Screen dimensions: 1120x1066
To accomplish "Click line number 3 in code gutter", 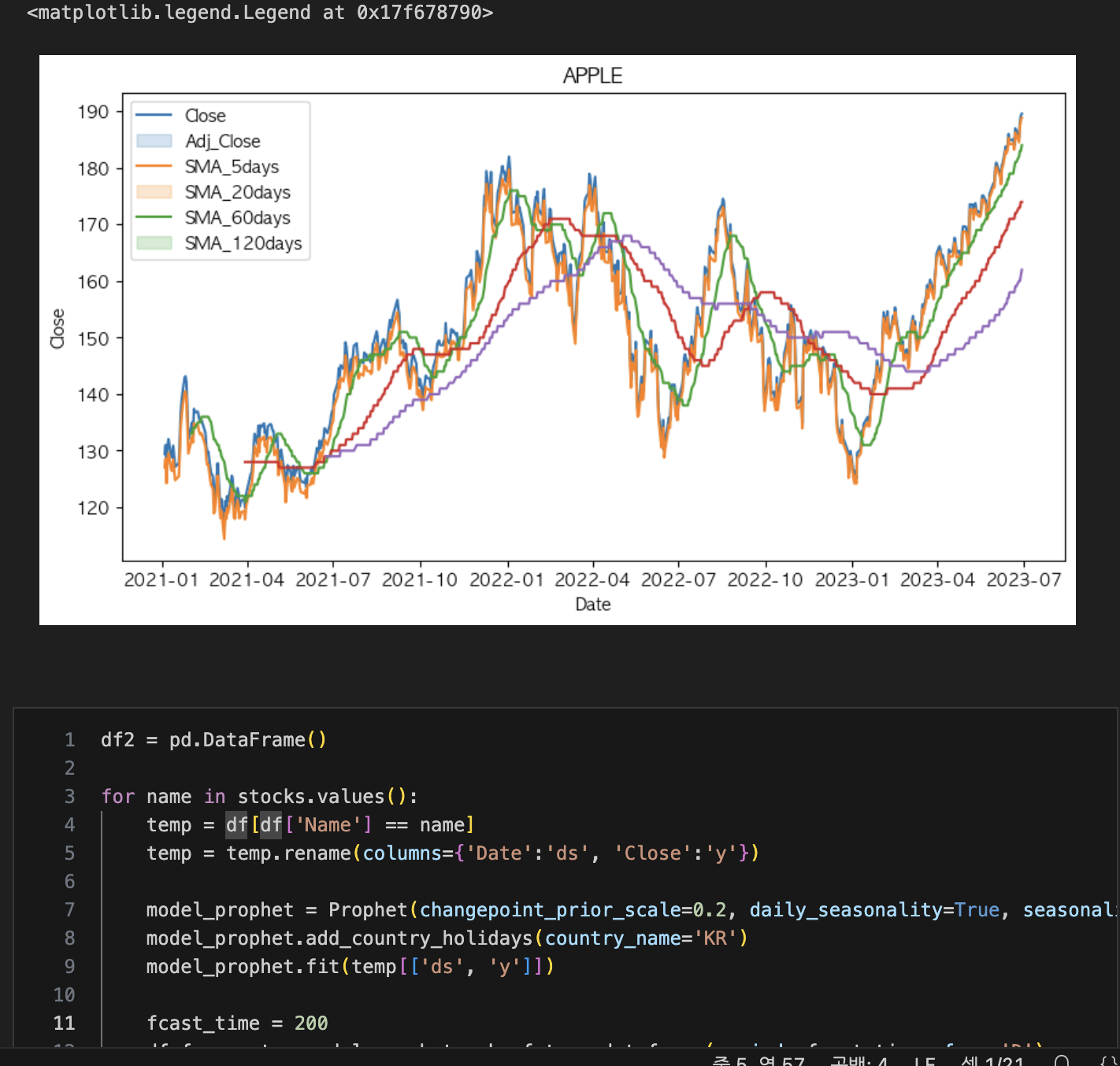I will tap(69, 797).
